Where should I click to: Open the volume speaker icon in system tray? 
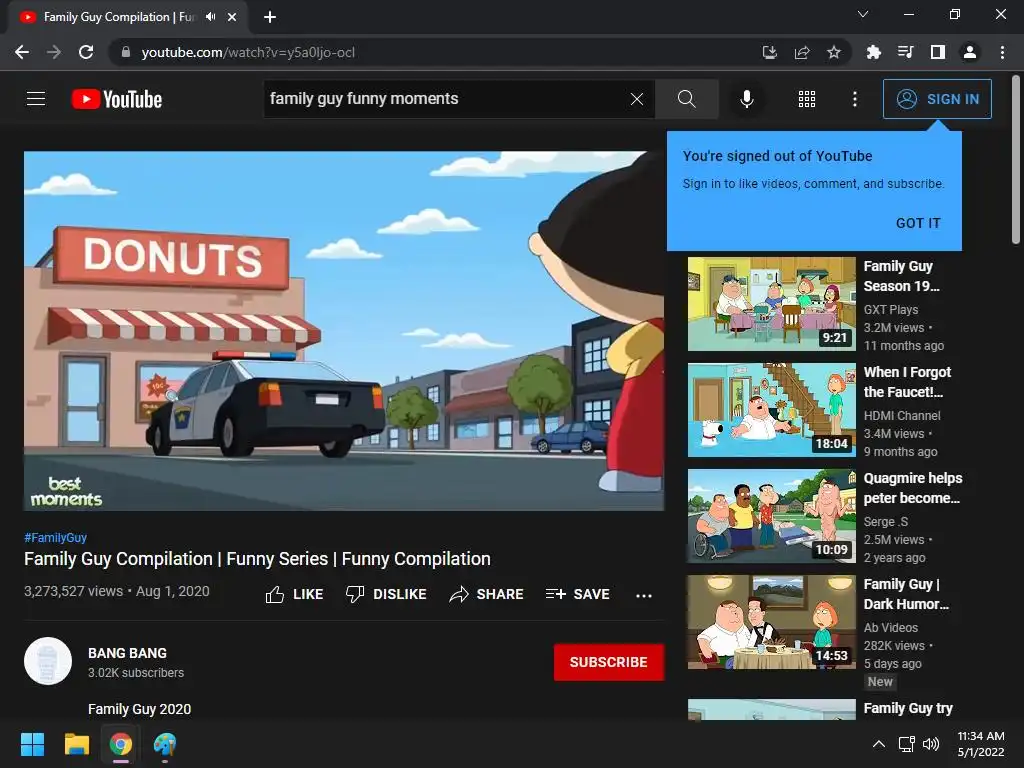[931, 744]
